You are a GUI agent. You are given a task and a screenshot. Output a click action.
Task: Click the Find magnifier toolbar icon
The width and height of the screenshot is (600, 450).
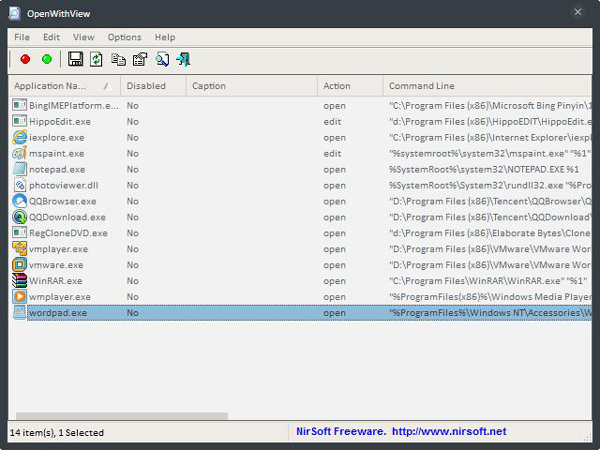click(x=162, y=59)
